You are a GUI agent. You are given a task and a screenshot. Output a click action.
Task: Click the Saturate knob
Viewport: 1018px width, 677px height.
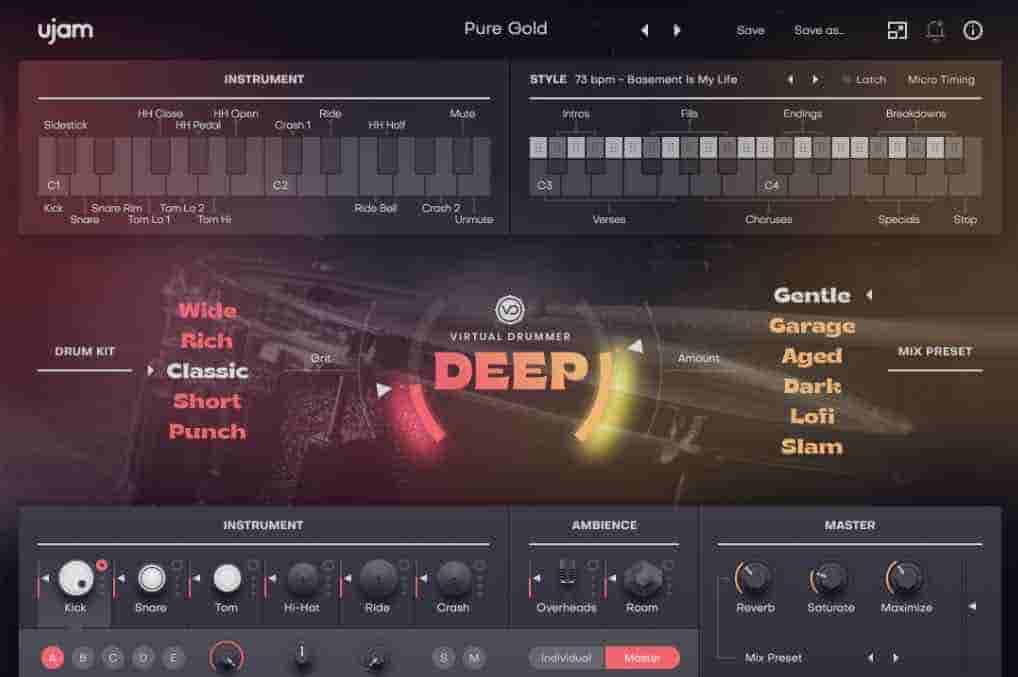click(x=830, y=578)
